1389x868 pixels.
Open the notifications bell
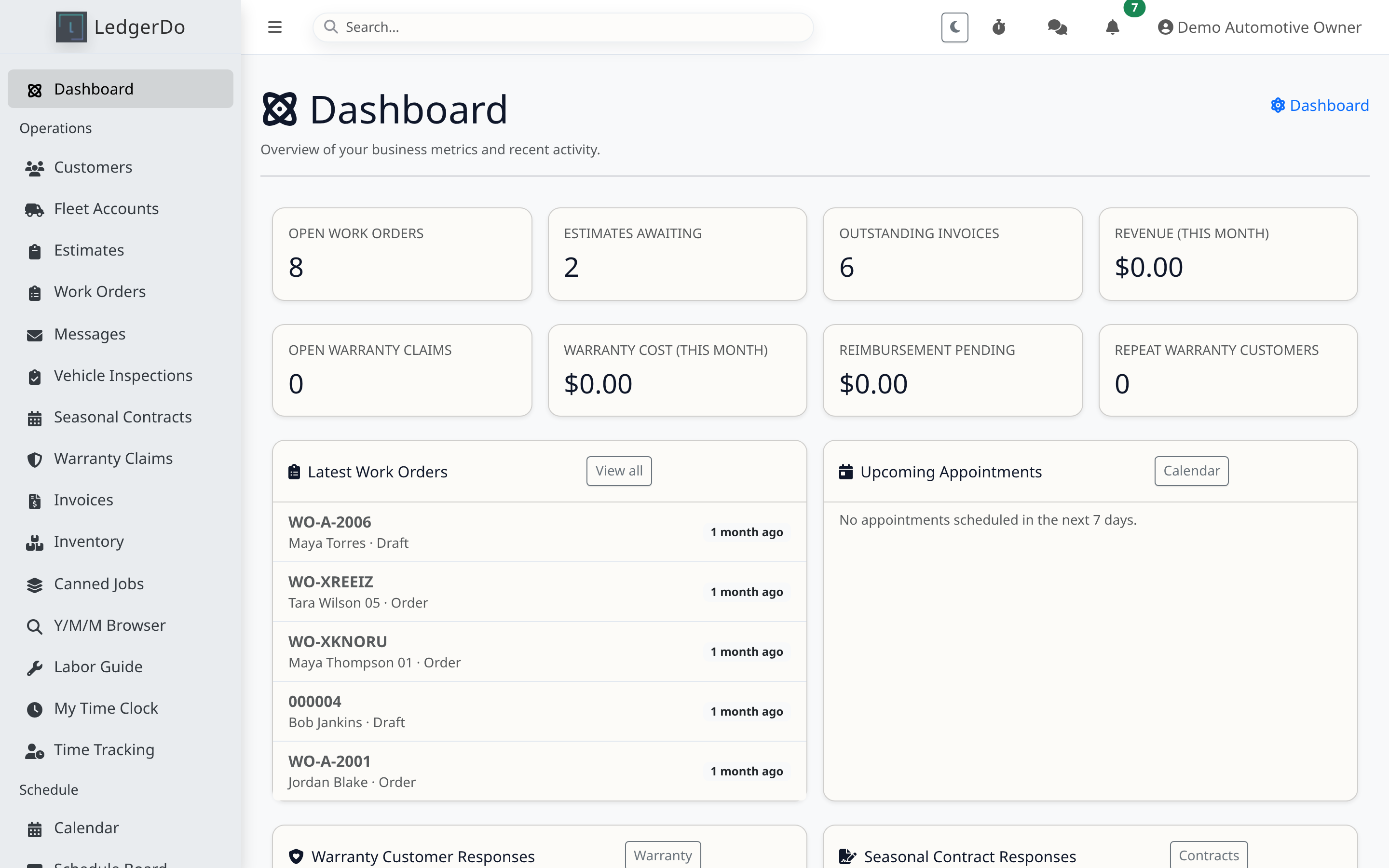[x=1112, y=27]
